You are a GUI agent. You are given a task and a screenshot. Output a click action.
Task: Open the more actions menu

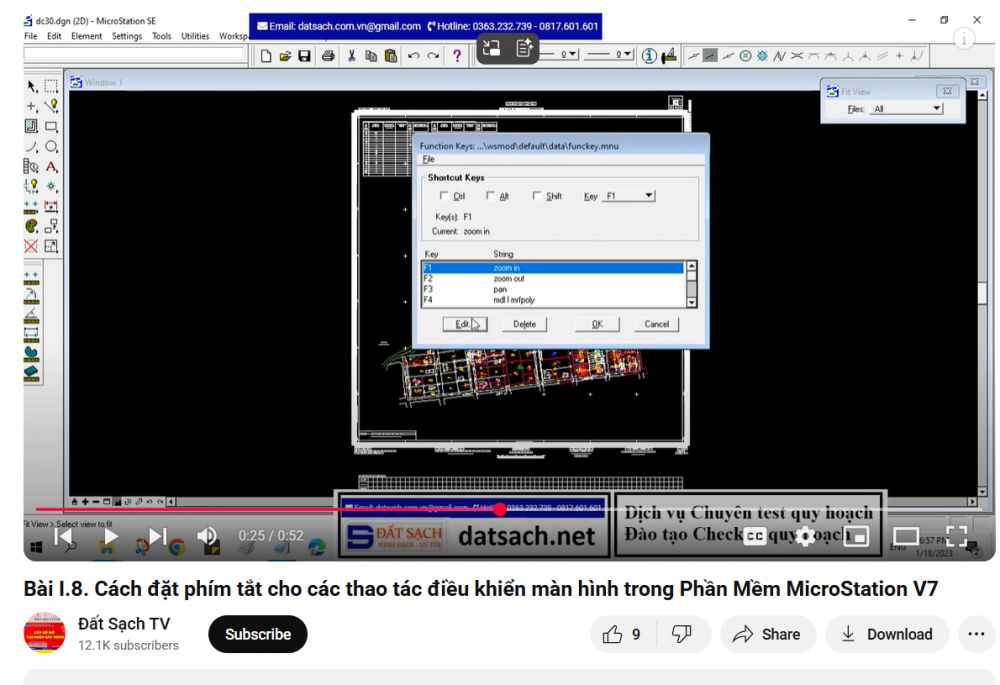tap(975, 634)
